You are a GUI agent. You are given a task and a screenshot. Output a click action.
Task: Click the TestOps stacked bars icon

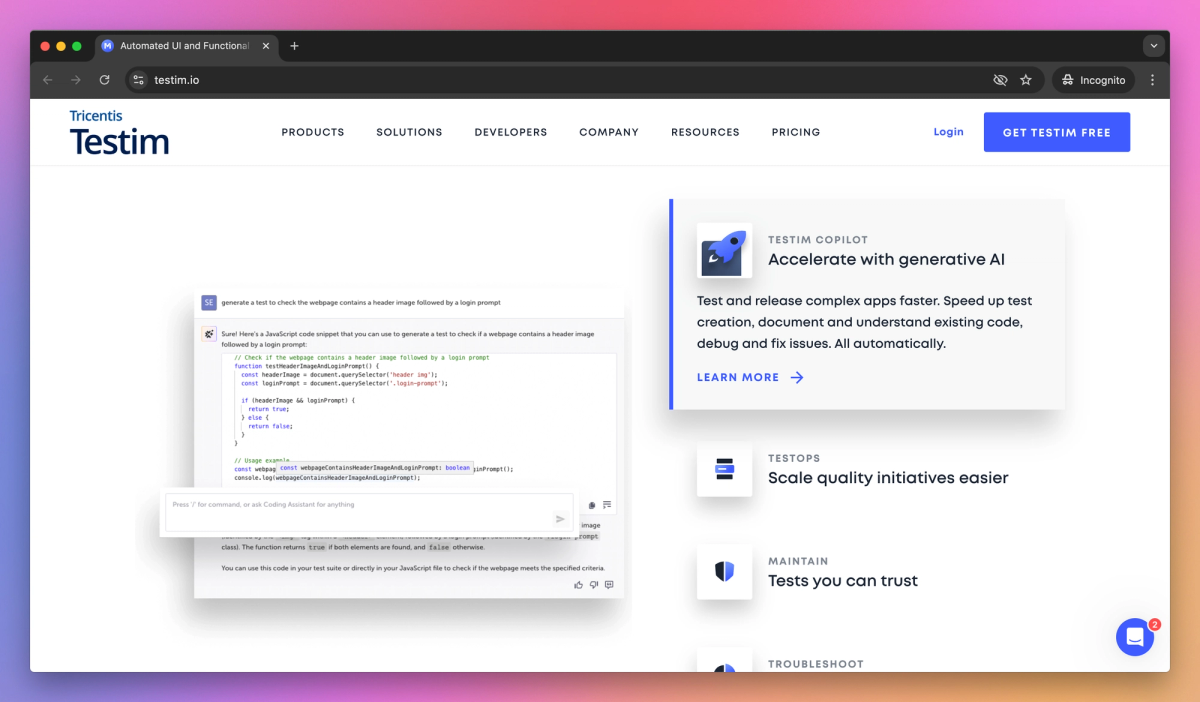[724, 469]
